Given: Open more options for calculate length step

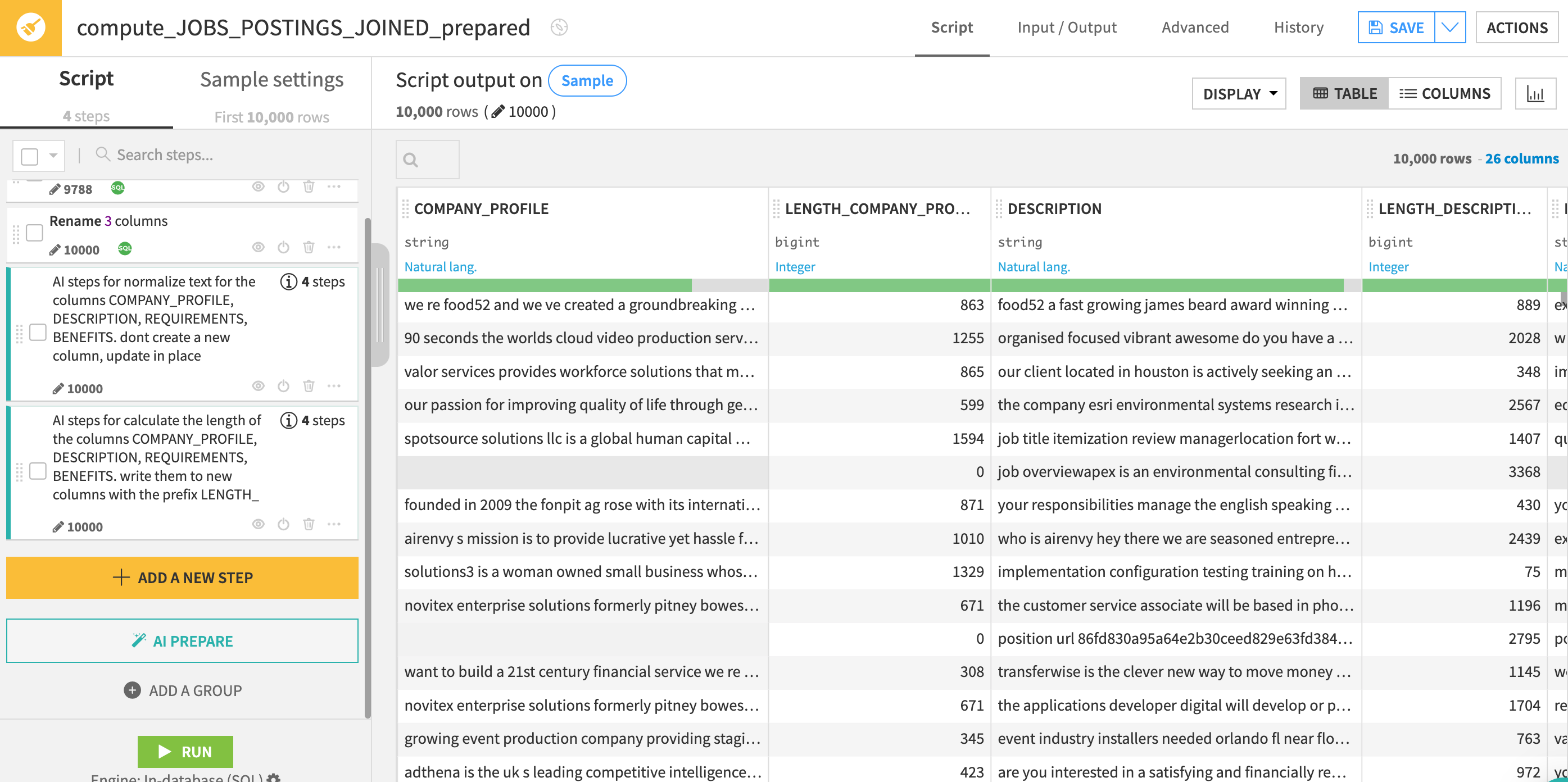Looking at the screenshot, I should coord(334,524).
